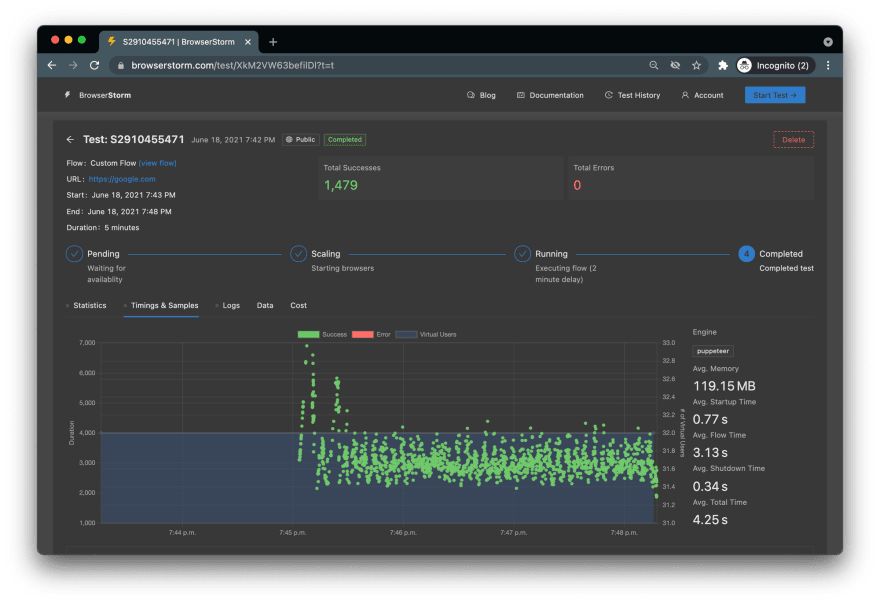Viewport: 880px width, 604px height.
Task: Click the Avg. Total Time value 4.25 s
Action: (710, 520)
